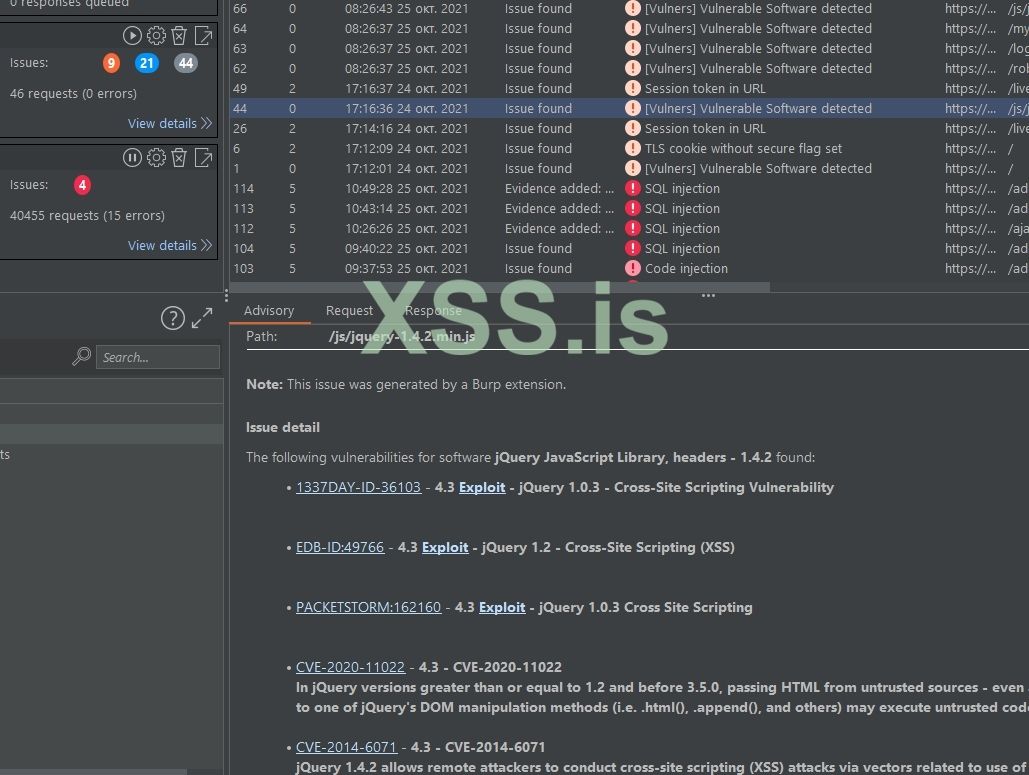Resume the task with 46 requests
This screenshot has height=775, width=1029.
click(x=132, y=35)
